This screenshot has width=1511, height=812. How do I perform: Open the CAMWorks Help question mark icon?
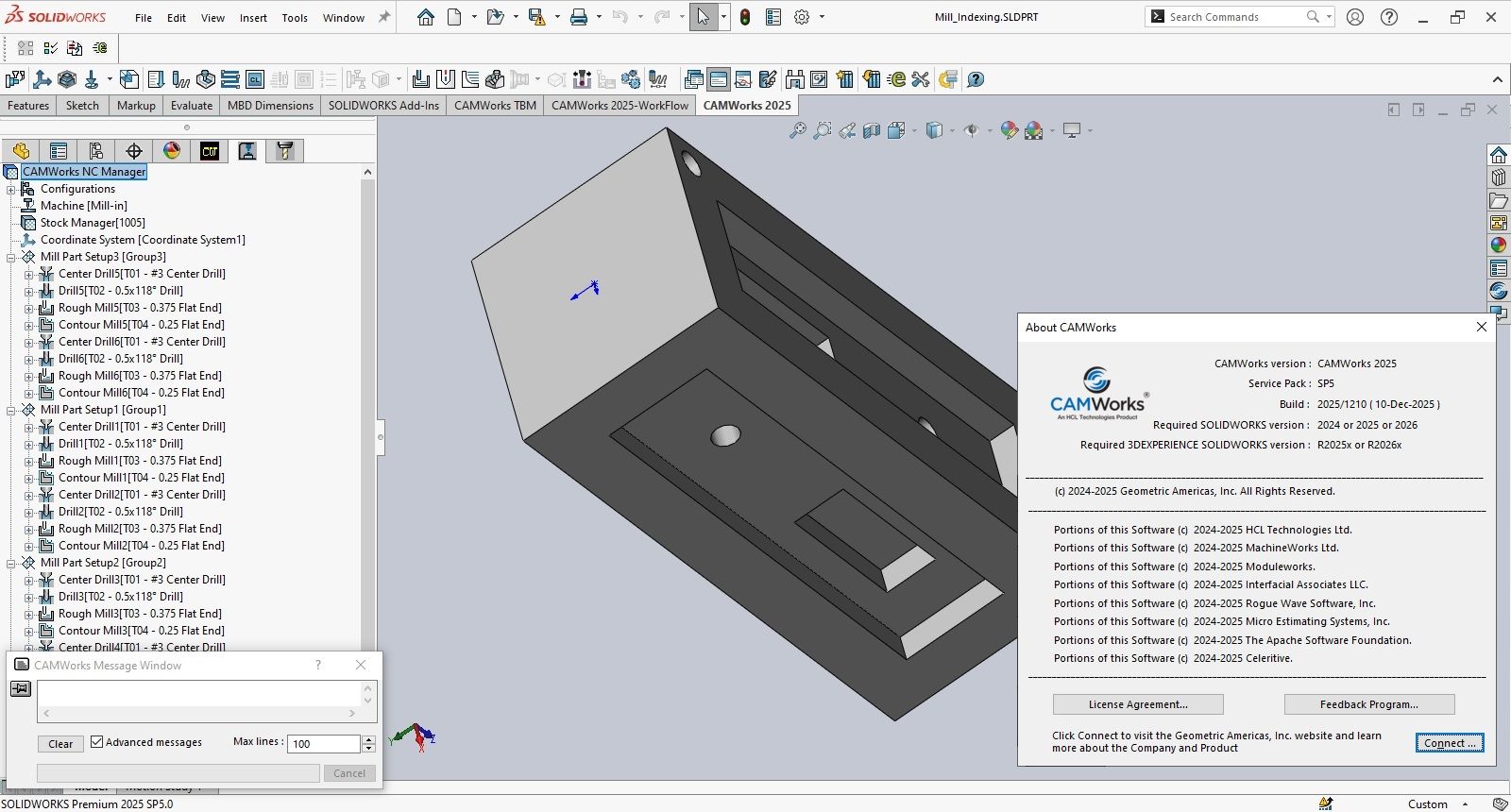pos(976,79)
